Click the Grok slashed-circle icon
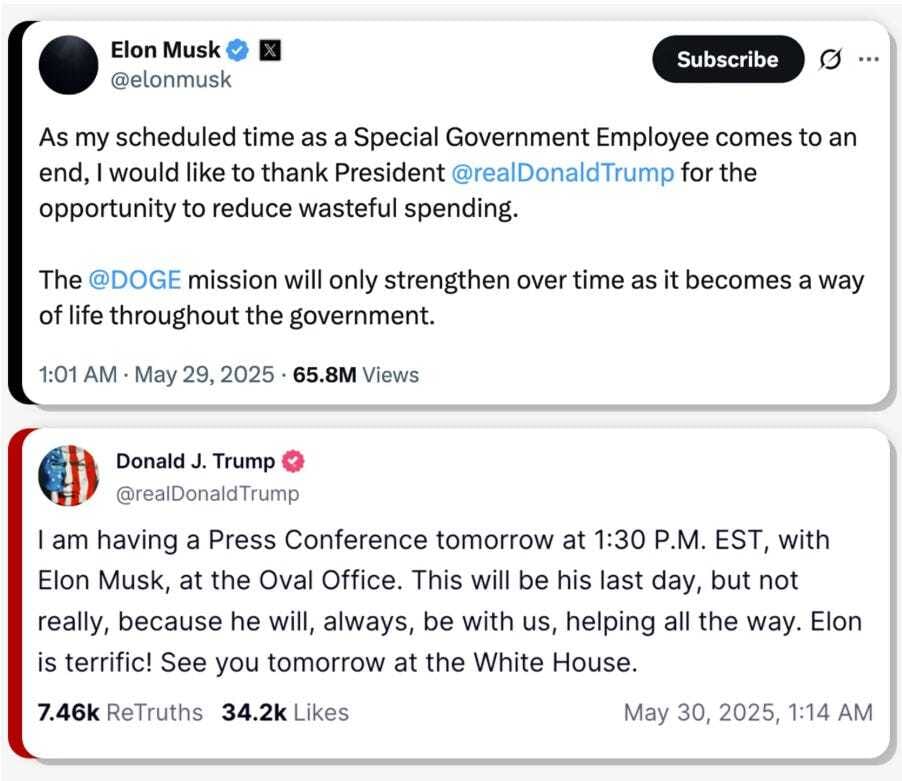The width and height of the screenshot is (902, 781). coord(829,60)
